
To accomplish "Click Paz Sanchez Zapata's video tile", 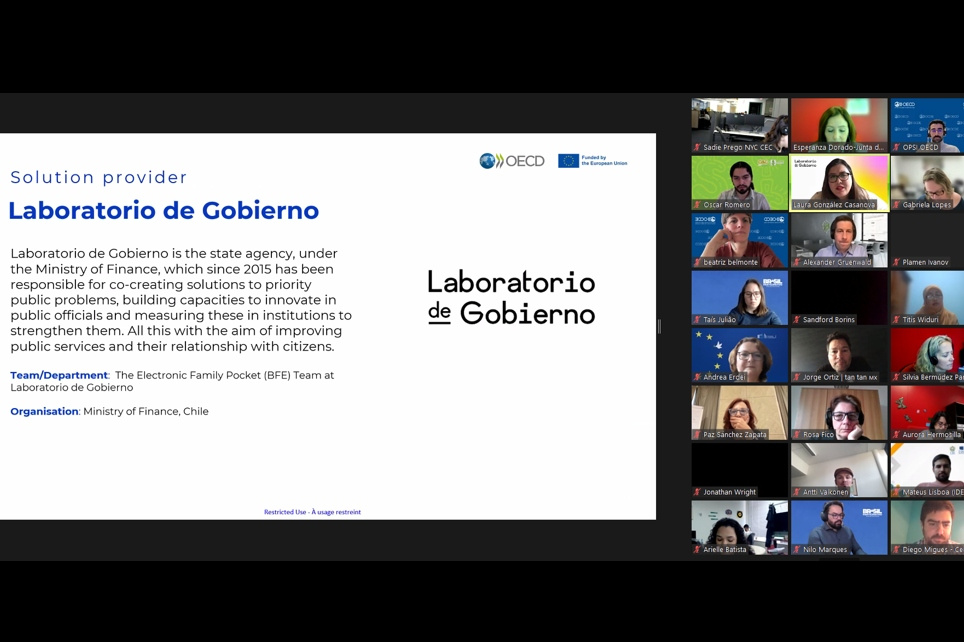I will pyautogui.click(x=740, y=413).
